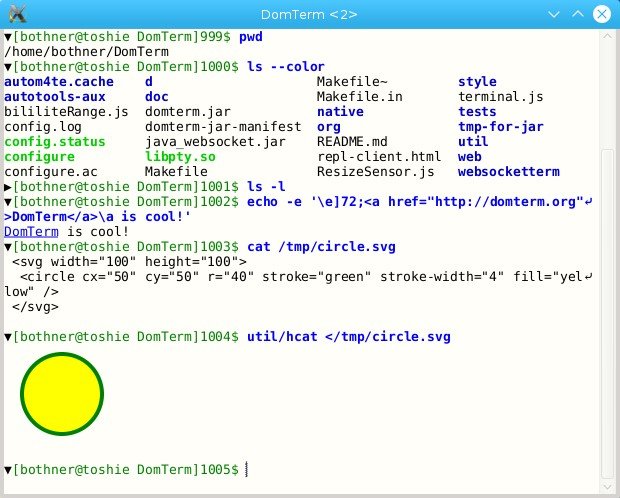Click the </svg> closing tag line

[x=35, y=307]
